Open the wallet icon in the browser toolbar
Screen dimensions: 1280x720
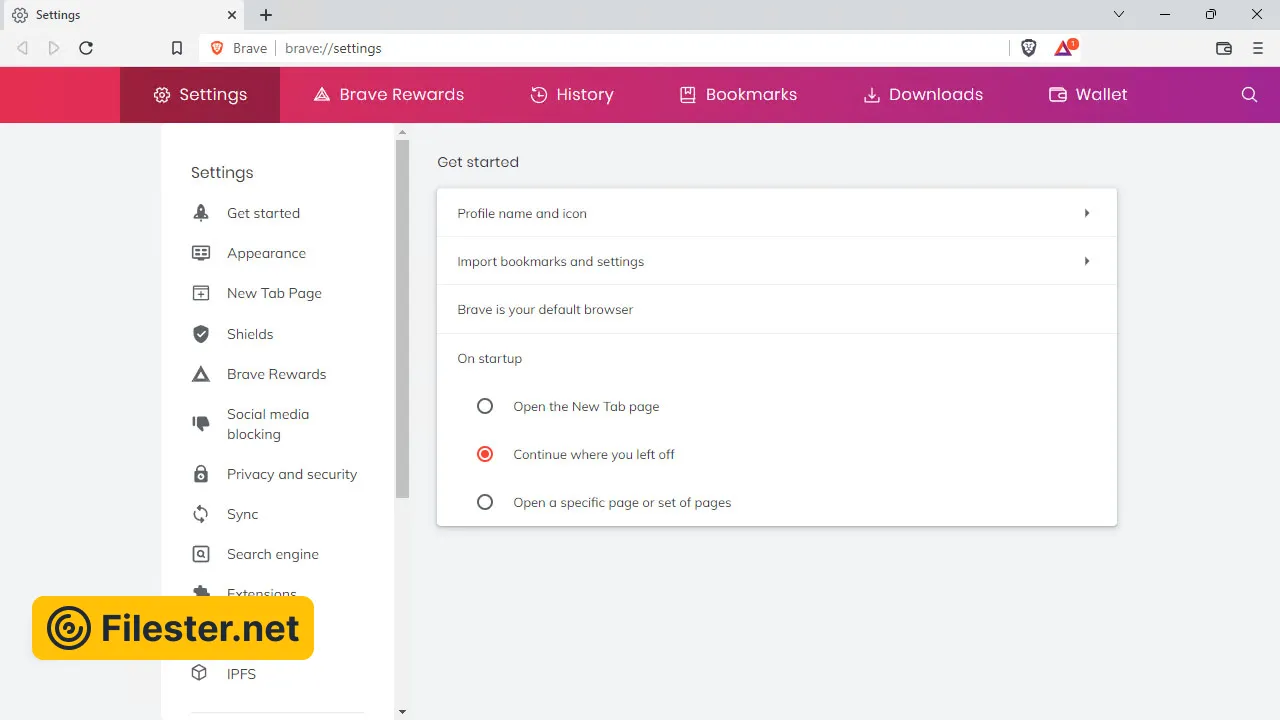pyautogui.click(x=1223, y=48)
